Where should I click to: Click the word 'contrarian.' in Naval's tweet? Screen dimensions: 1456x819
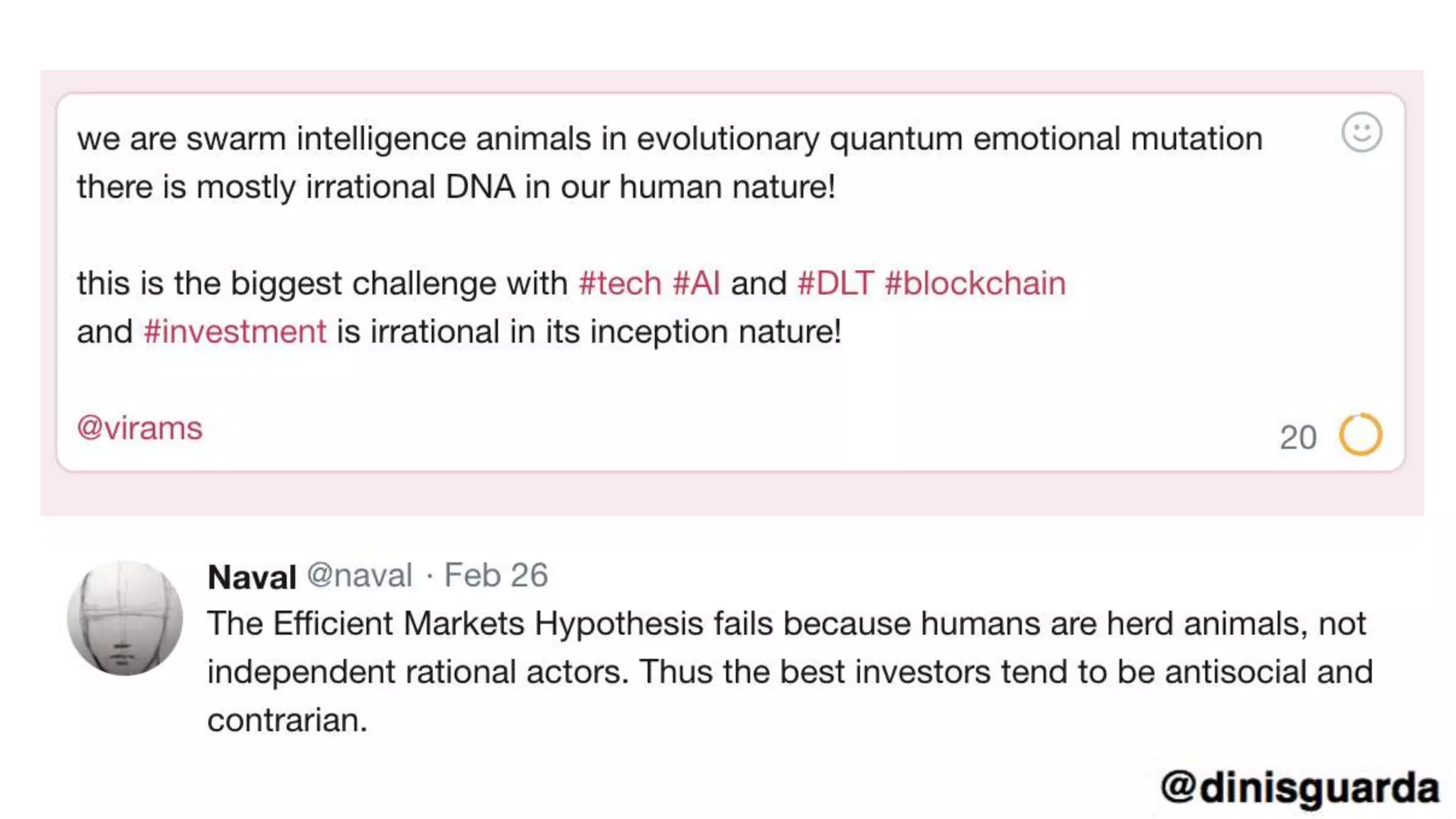287,720
